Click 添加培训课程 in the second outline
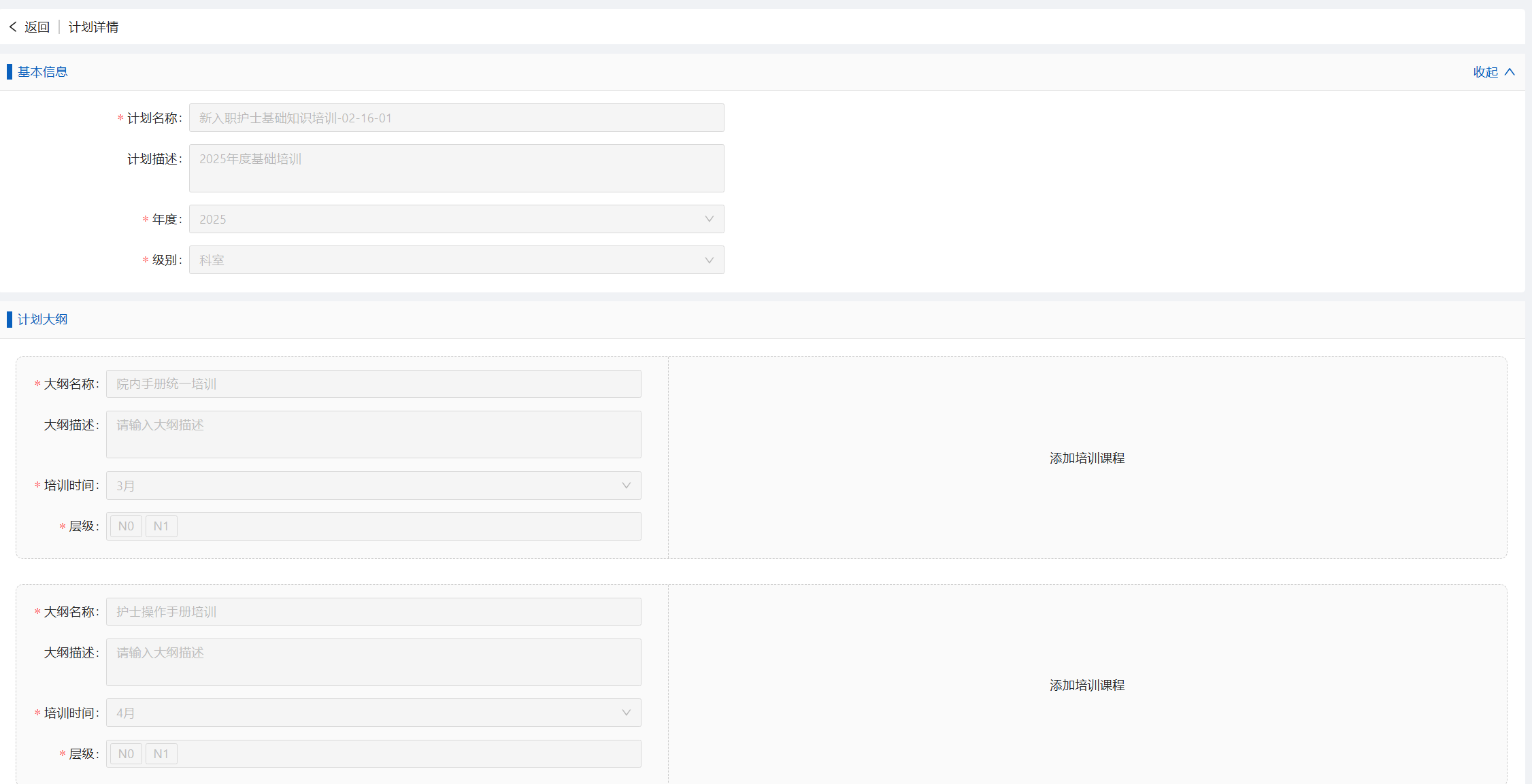Viewport: 1532px width, 784px height. click(x=1086, y=685)
